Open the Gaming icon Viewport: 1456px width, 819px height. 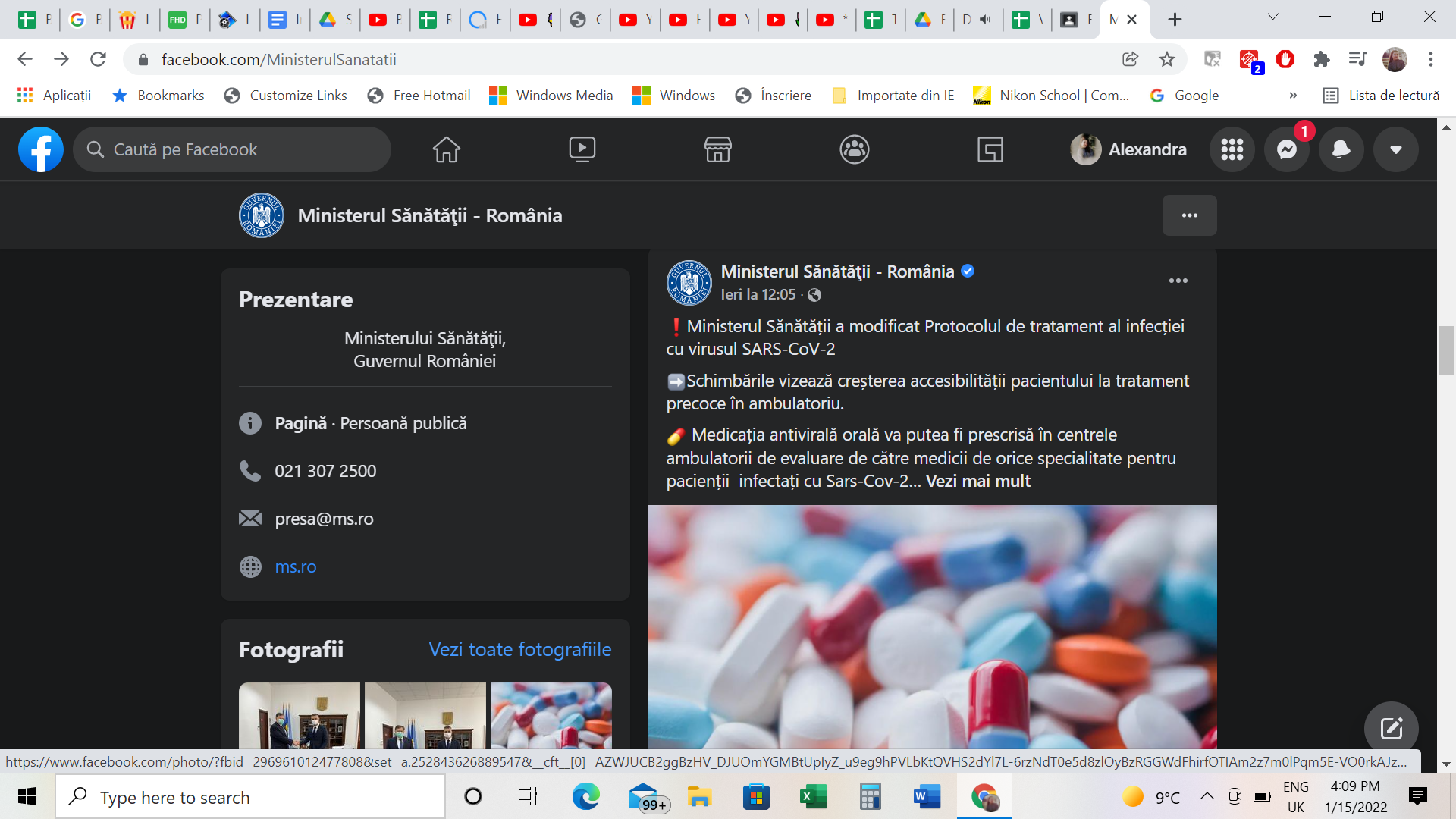point(990,149)
